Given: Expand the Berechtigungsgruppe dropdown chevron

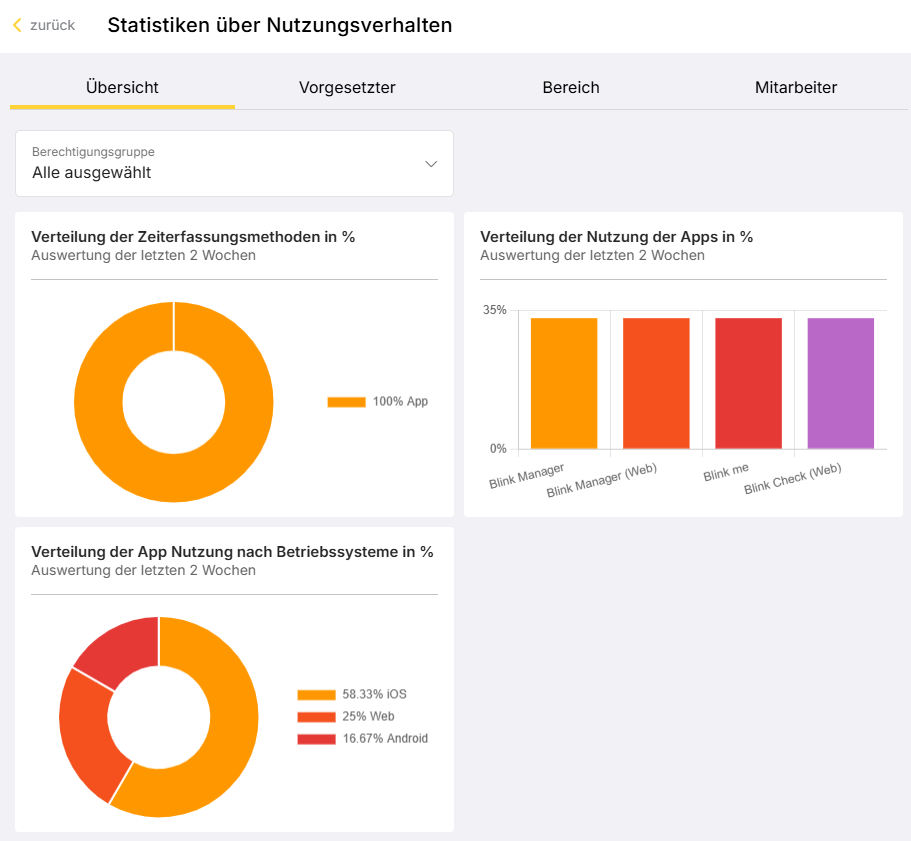Looking at the screenshot, I should point(431,164).
